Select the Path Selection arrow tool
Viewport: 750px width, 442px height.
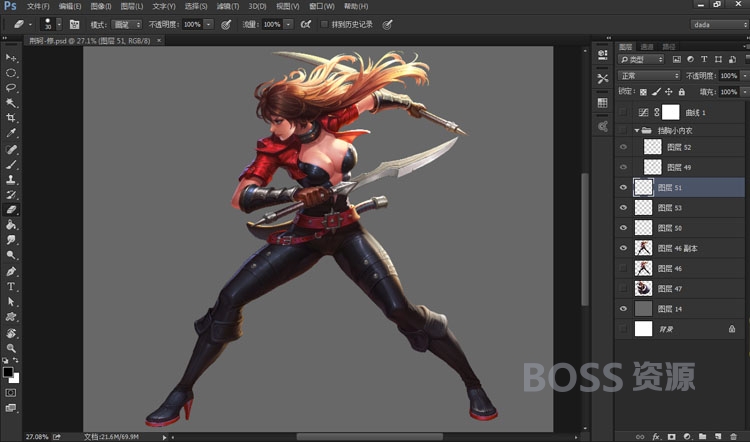tap(11, 302)
